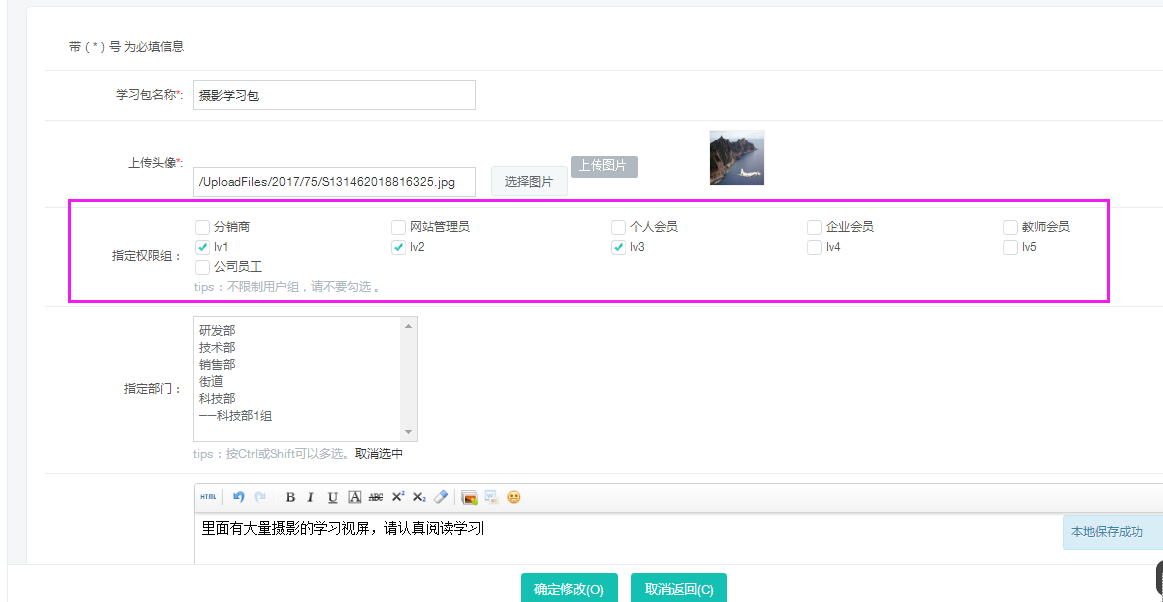Image resolution: width=1163 pixels, height=602 pixels.
Task: Click the 选择图片 button
Action: [529, 182]
